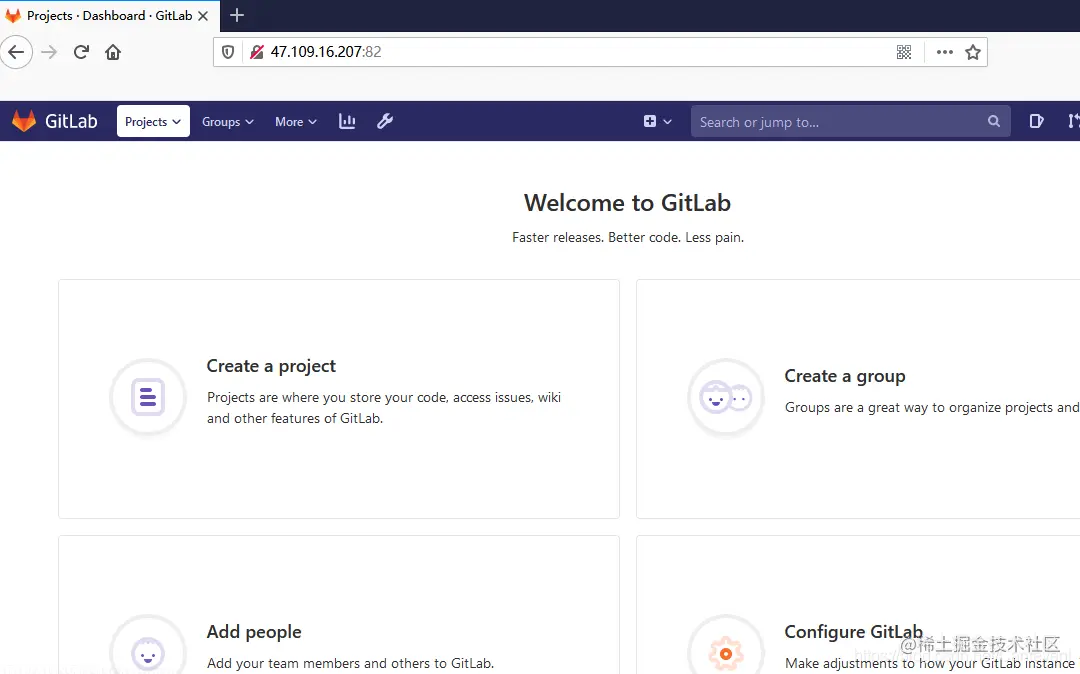Viewport: 1080px width, 674px height.
Task: Click the tracking protection shield icon
Action: point(228,52)
